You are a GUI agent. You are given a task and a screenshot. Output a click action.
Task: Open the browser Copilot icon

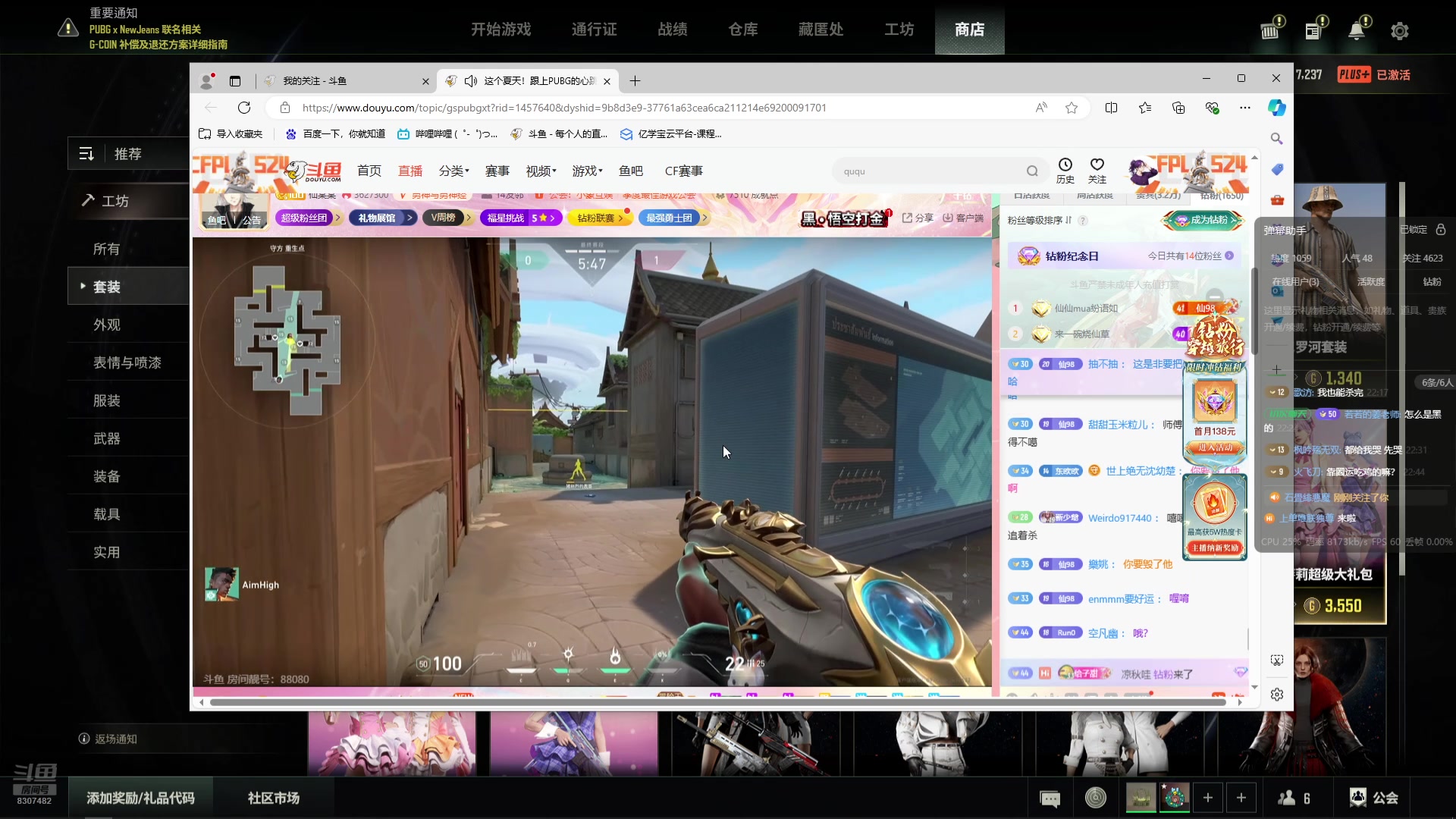(1277, 108)
